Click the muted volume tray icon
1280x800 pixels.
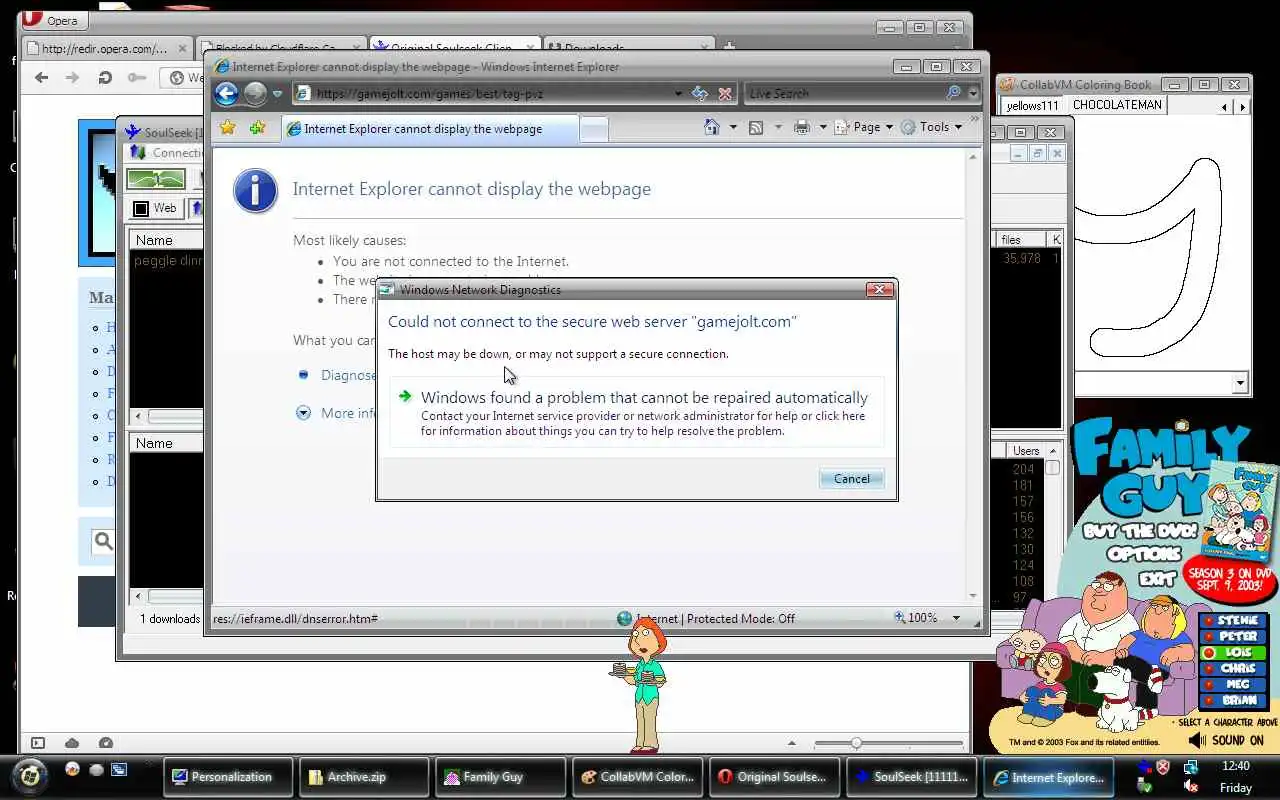[1190, 787]
